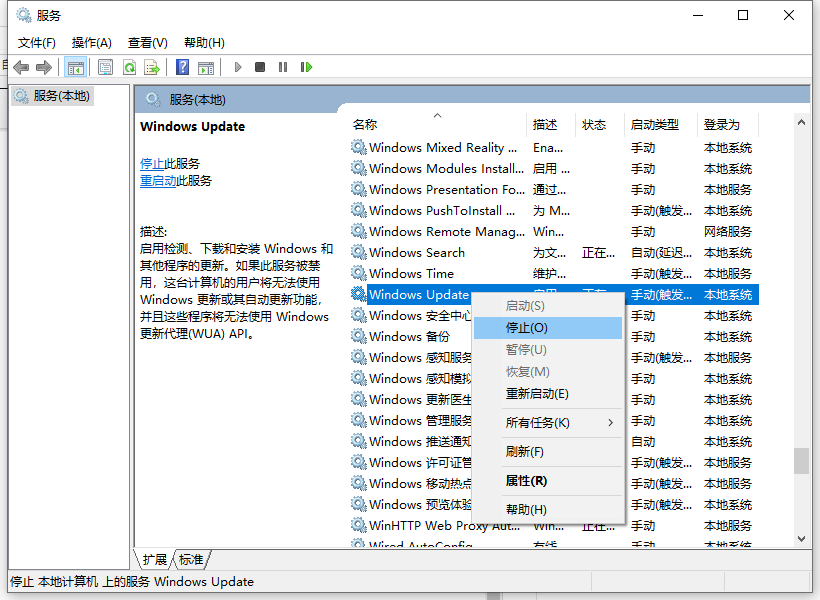Select 服务(本地) in the left tree
Image resolution: width=820 pixels, height=600 pixels.
pyautogui.click(x=52, y=96)
